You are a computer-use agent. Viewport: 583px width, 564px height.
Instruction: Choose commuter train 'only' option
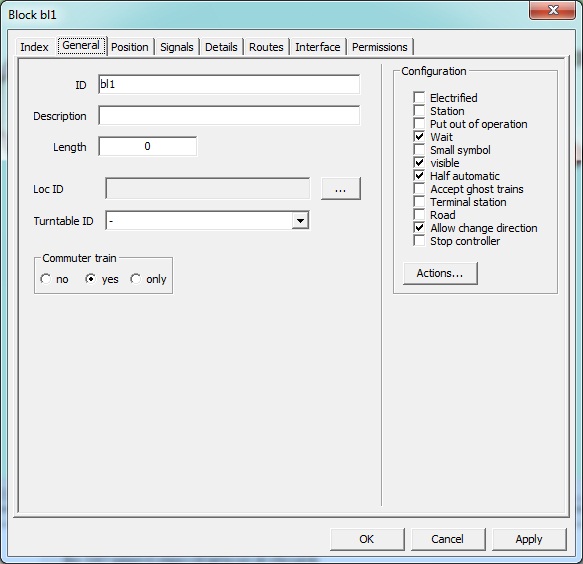point(136,279)
